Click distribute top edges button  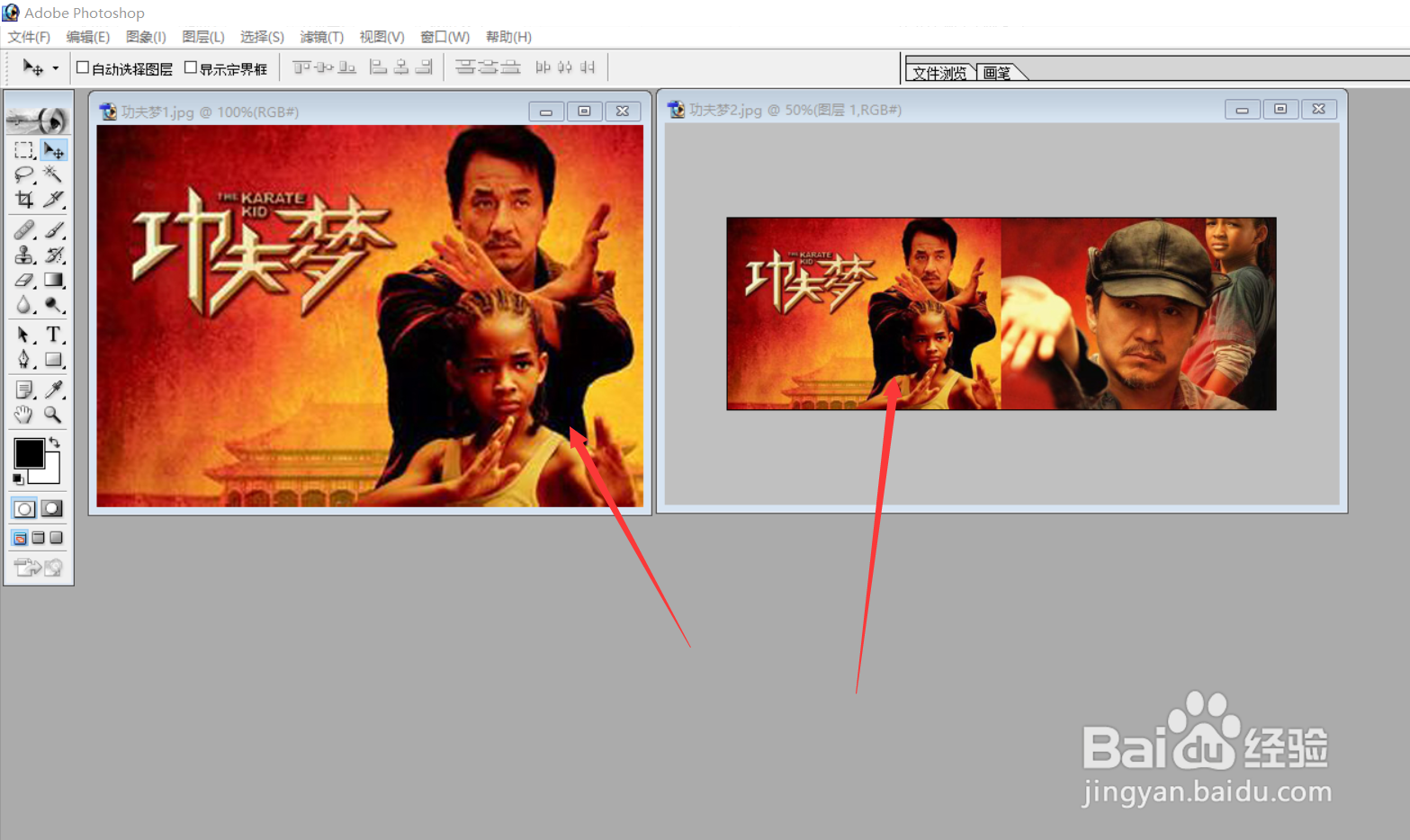click(465, 67)
